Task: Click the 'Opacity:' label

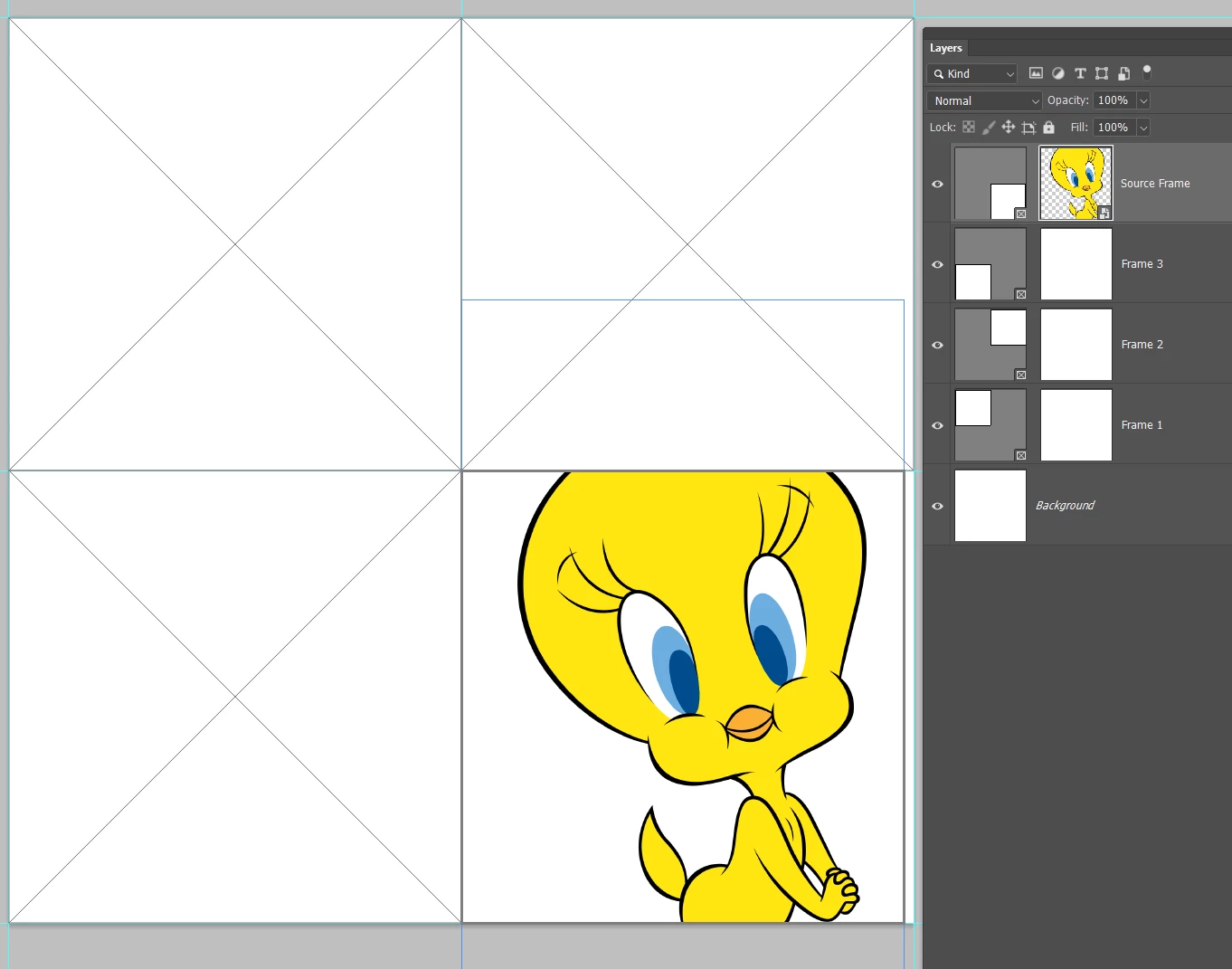Action: (1068, 100)
